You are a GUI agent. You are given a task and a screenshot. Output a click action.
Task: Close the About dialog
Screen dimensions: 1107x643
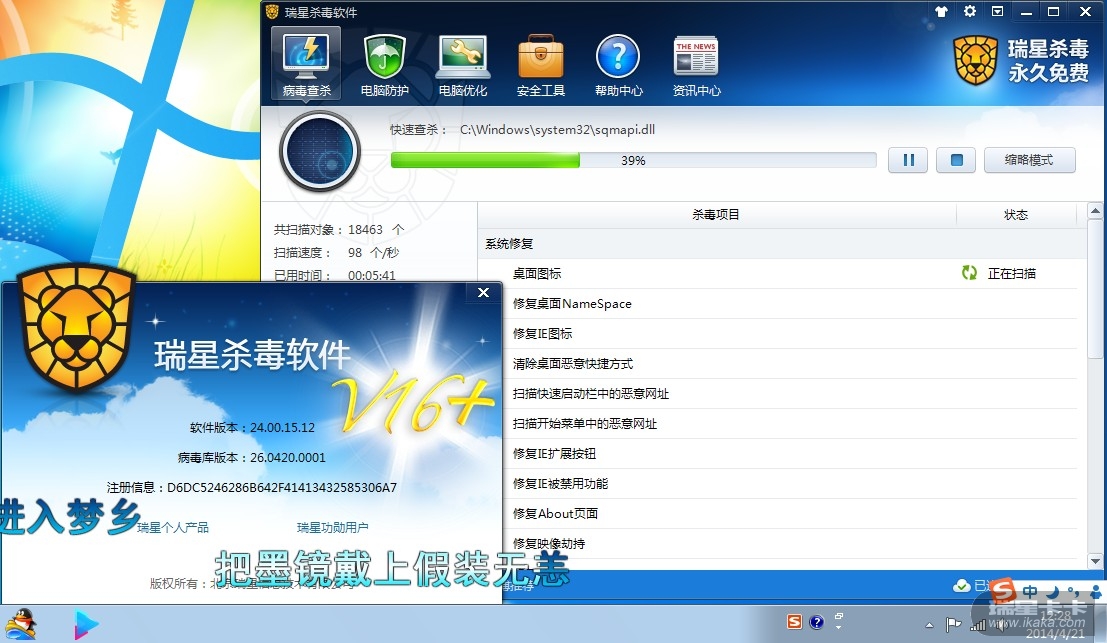pos(484,292)
